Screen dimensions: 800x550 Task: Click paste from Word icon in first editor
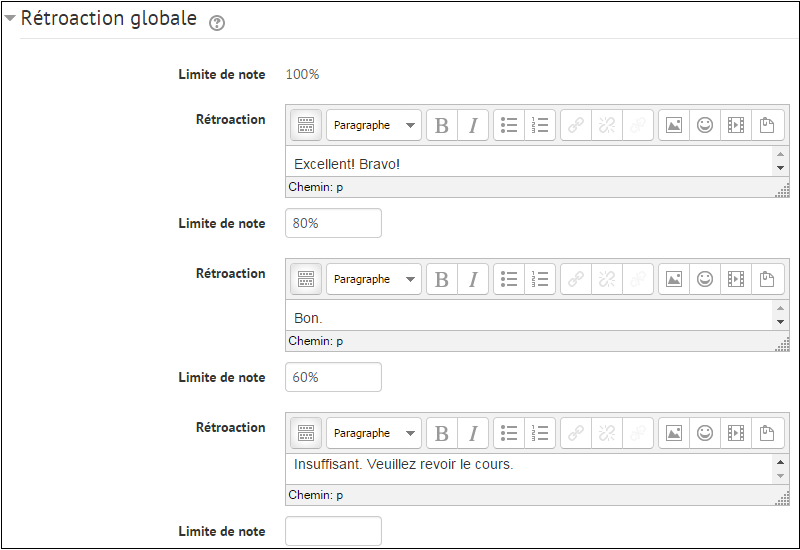[x=767, y=126]
